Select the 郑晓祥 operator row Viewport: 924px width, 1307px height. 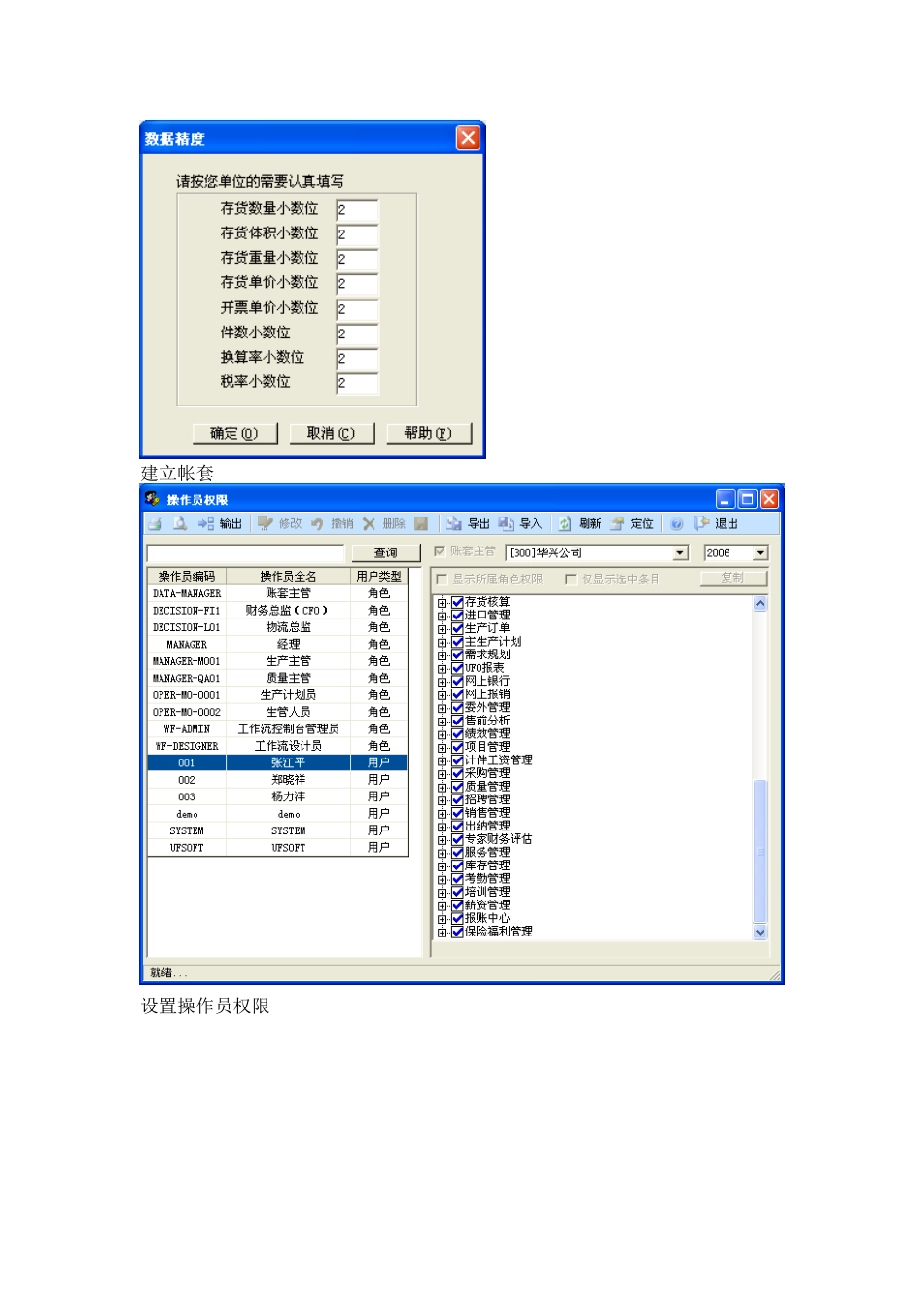[277, 780]
